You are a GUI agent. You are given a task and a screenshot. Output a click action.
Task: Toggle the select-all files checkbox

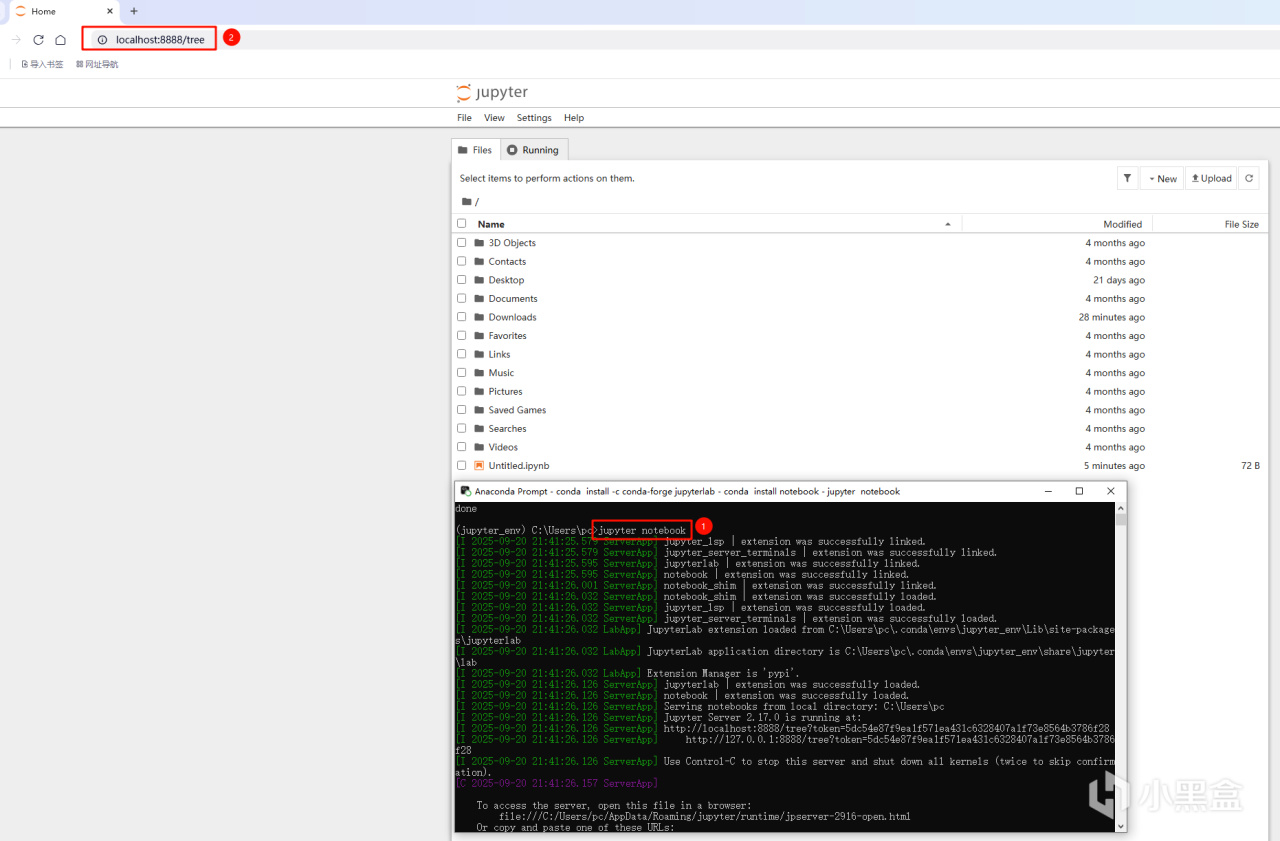461,224
